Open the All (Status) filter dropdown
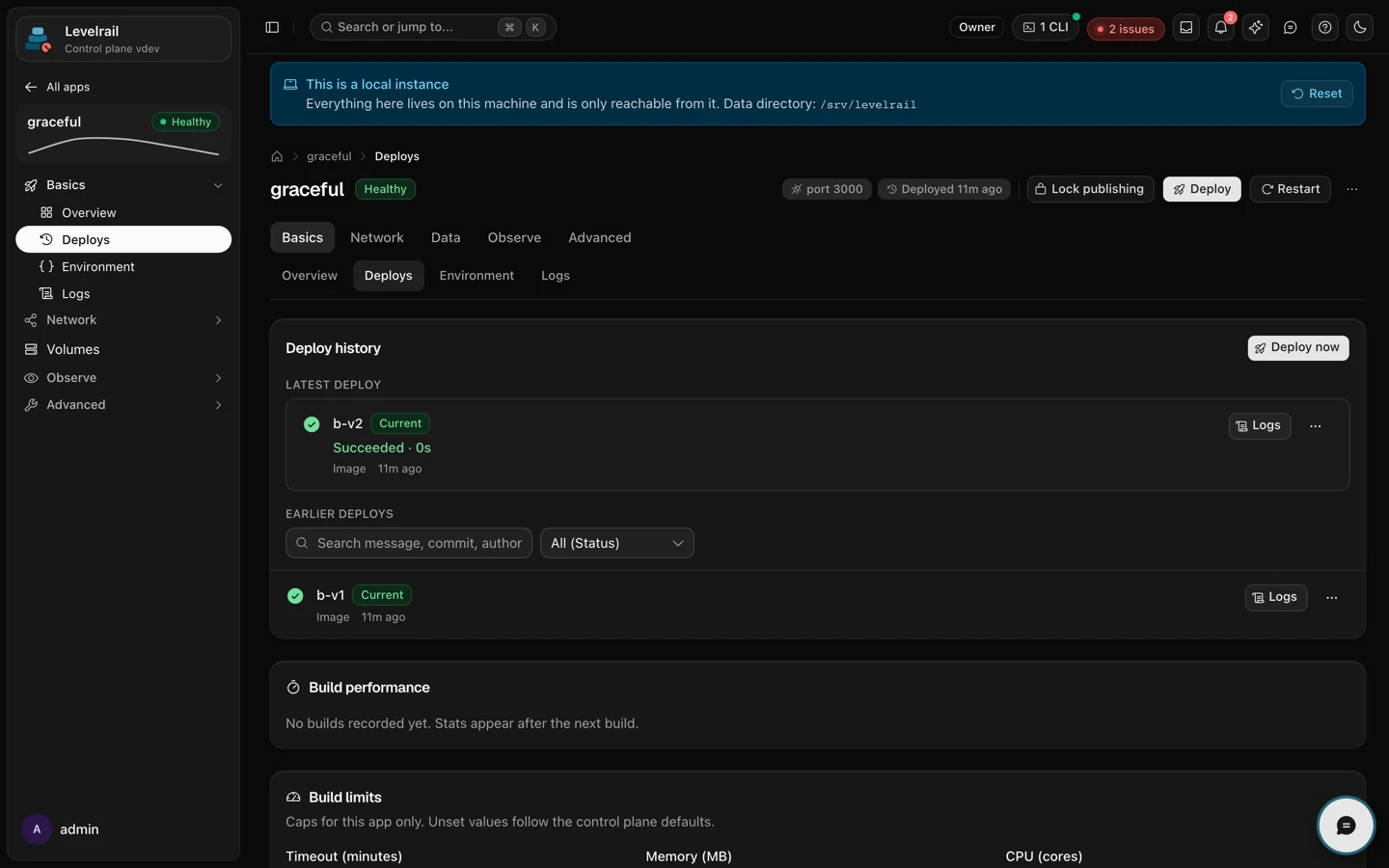The width and height of the screenshot is (1389, 868). (x=617, y=543)
